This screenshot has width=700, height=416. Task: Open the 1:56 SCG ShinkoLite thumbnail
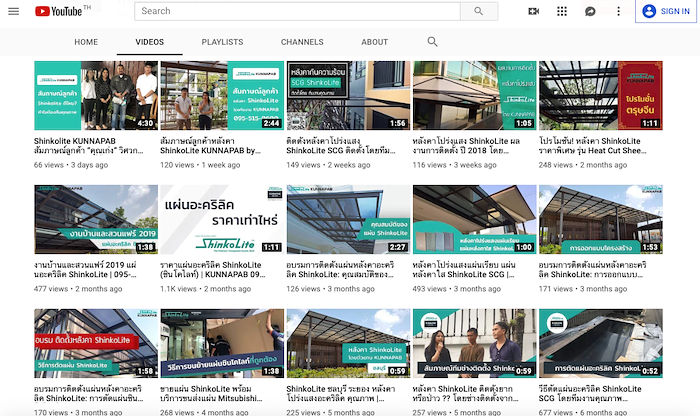[348, 96]
